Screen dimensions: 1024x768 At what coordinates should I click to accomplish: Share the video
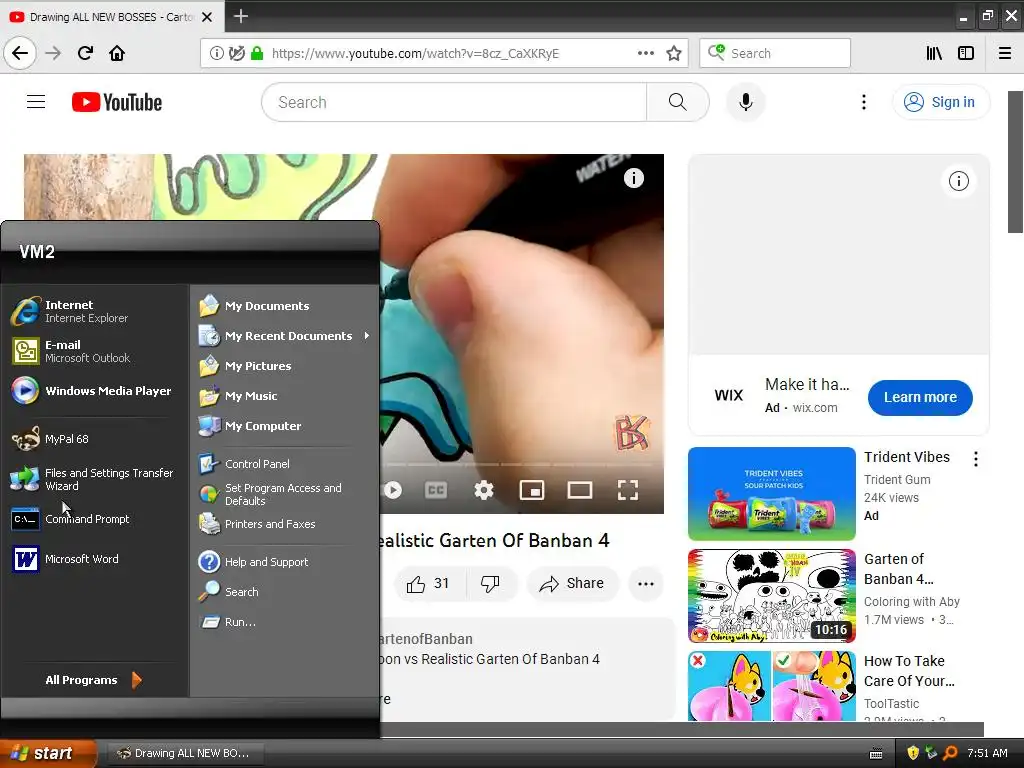(572, 583)
